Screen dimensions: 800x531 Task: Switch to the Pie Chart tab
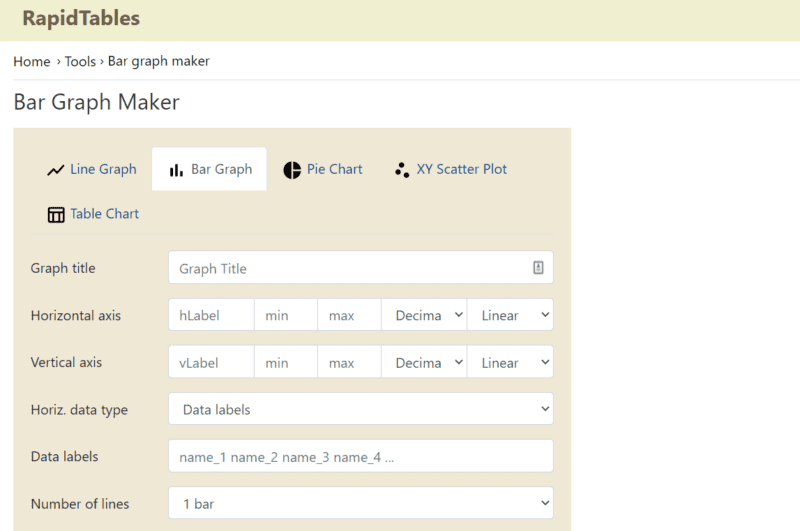coord(334,169)
